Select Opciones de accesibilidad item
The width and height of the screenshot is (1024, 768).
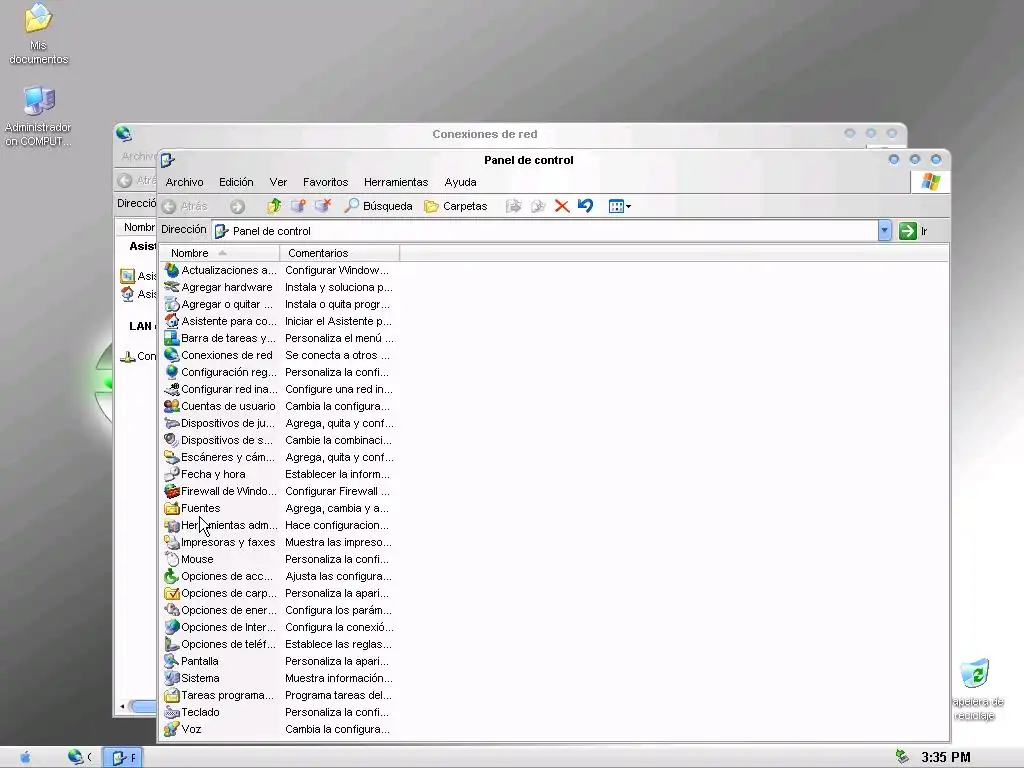pos(218,575)
